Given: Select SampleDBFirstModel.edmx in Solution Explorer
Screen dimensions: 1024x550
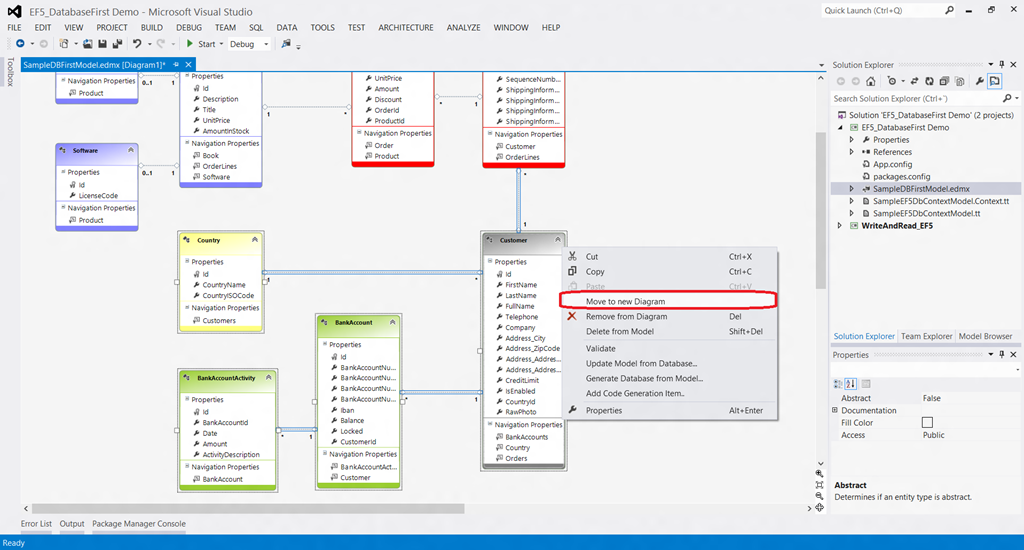Looking at the screenshot, I should point(921,189).
